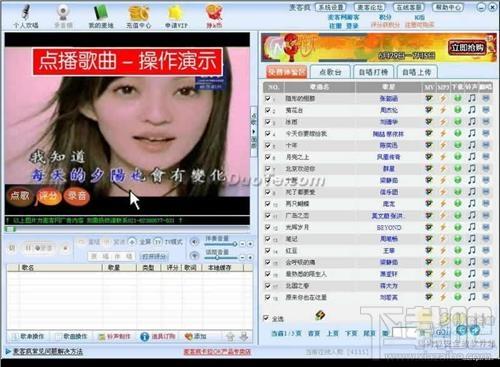The image size is (500, 367).
Task: Select the red highlighted first tab
Action: coord(287,72)
